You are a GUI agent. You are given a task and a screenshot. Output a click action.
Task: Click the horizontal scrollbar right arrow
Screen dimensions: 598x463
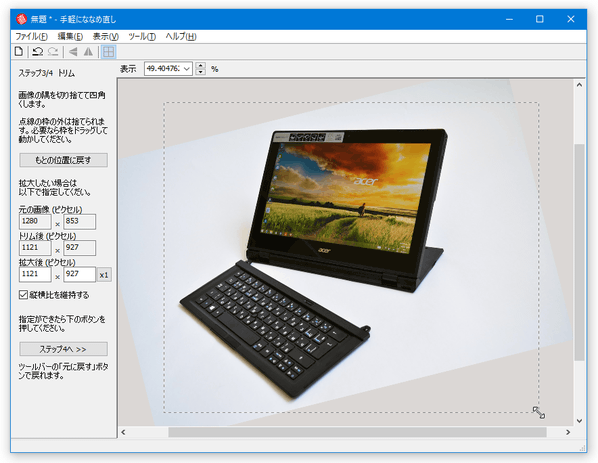tap(568, 432)
